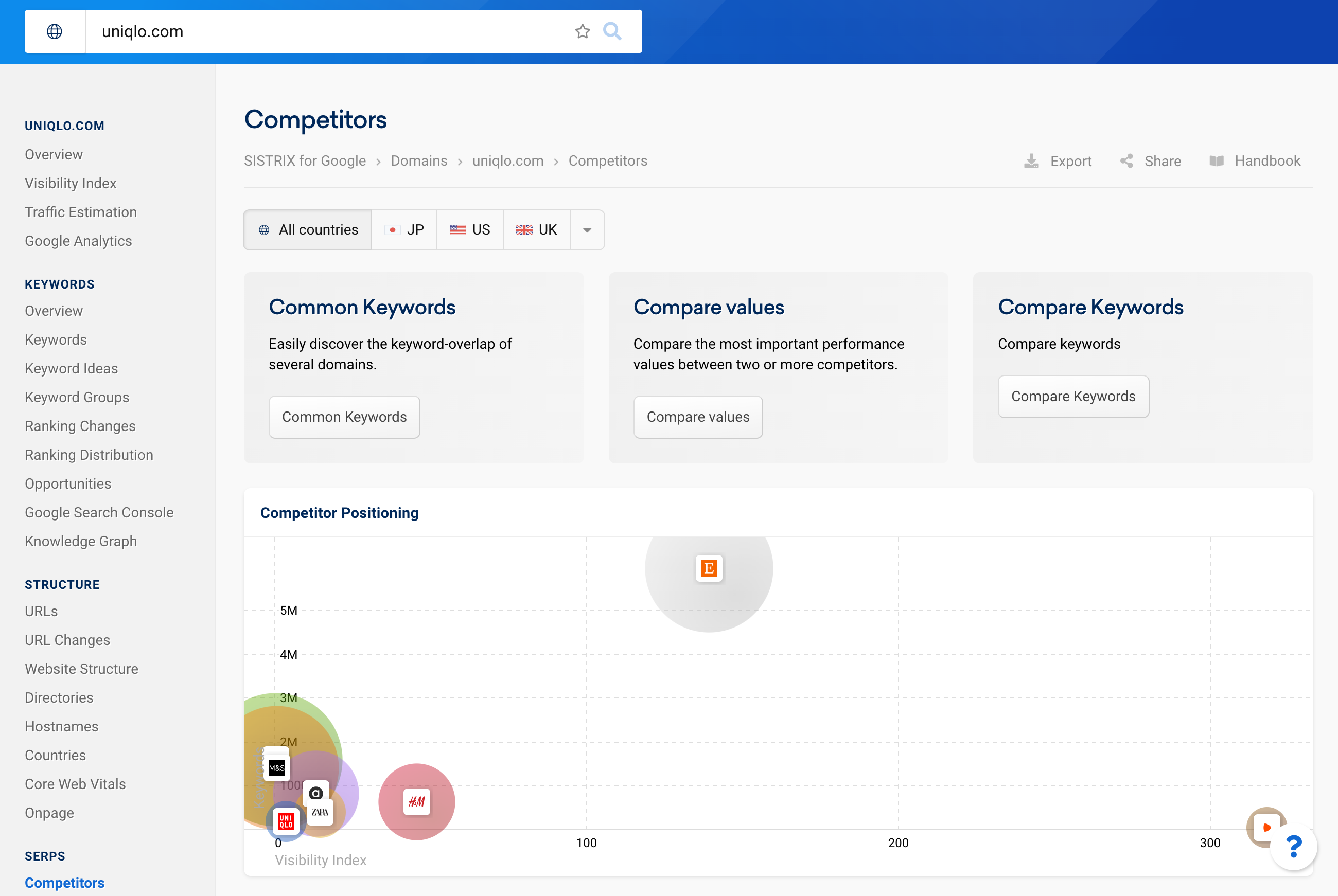The image size is (1338, 896).
Task: Open Visibility Index in the sidebar
Action: tap(71, 184)
